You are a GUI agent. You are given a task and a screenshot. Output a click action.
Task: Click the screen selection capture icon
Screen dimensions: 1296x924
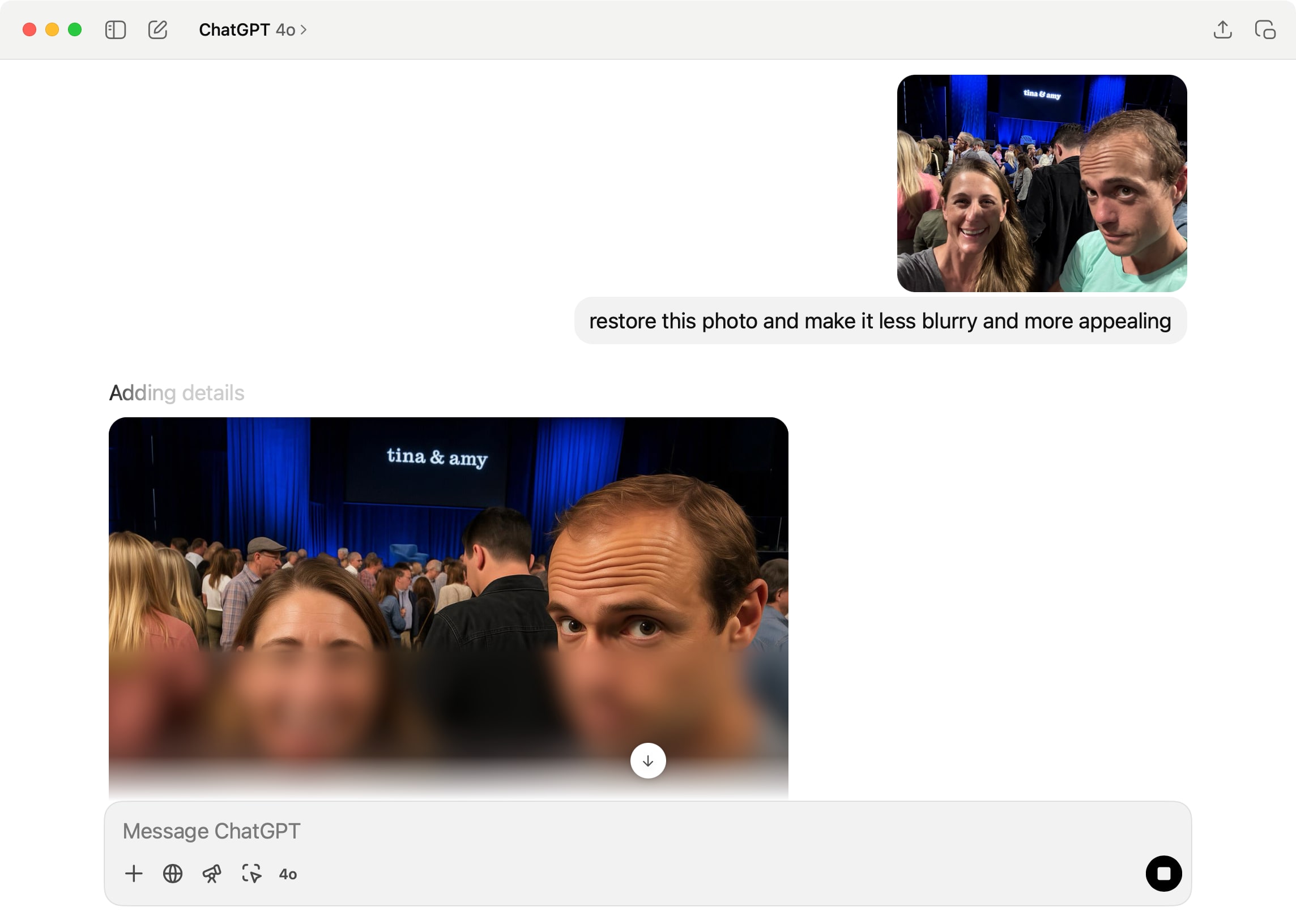click(251, 874)
